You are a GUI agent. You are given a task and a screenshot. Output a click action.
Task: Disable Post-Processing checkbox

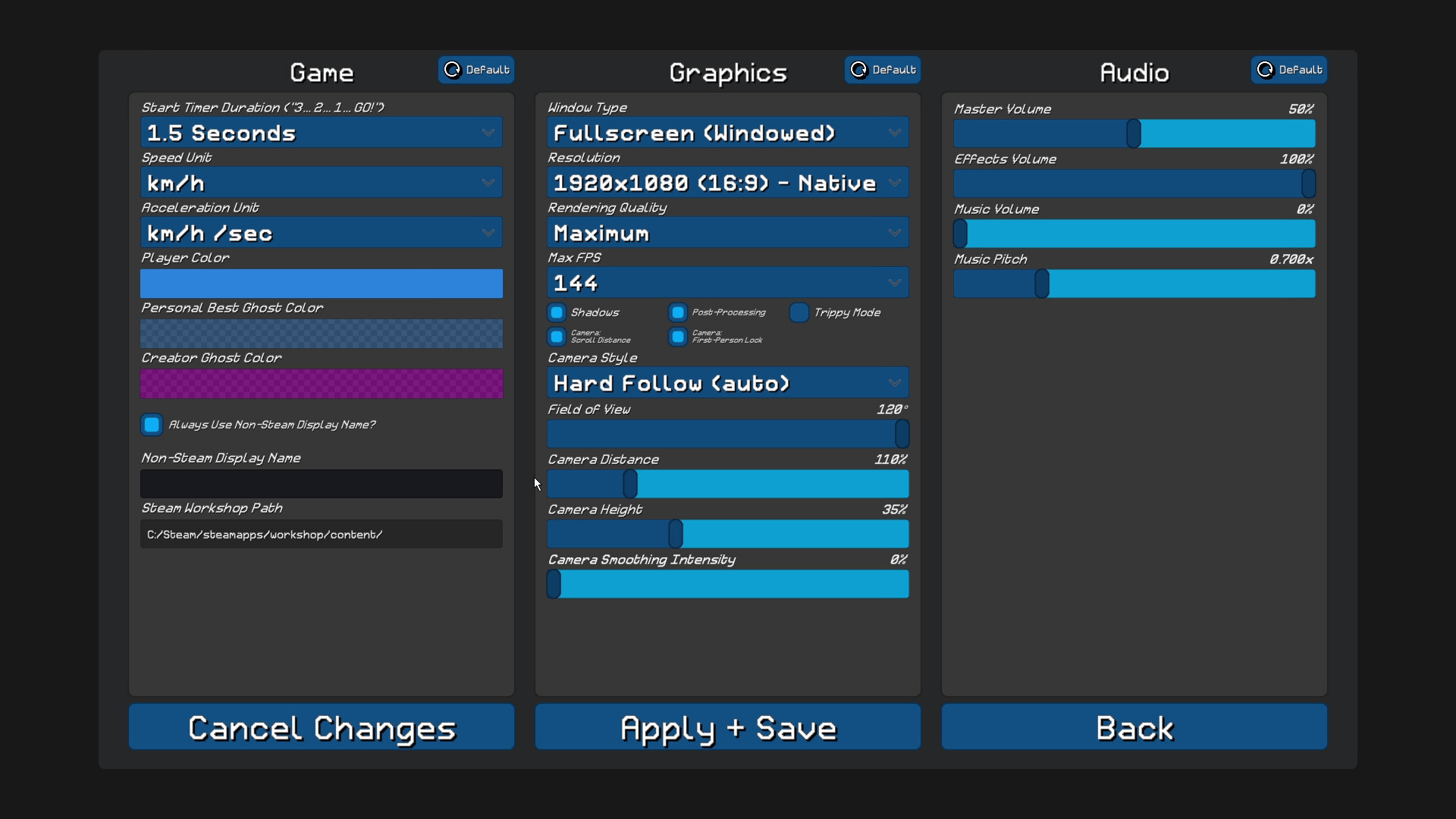click(678, 312)
